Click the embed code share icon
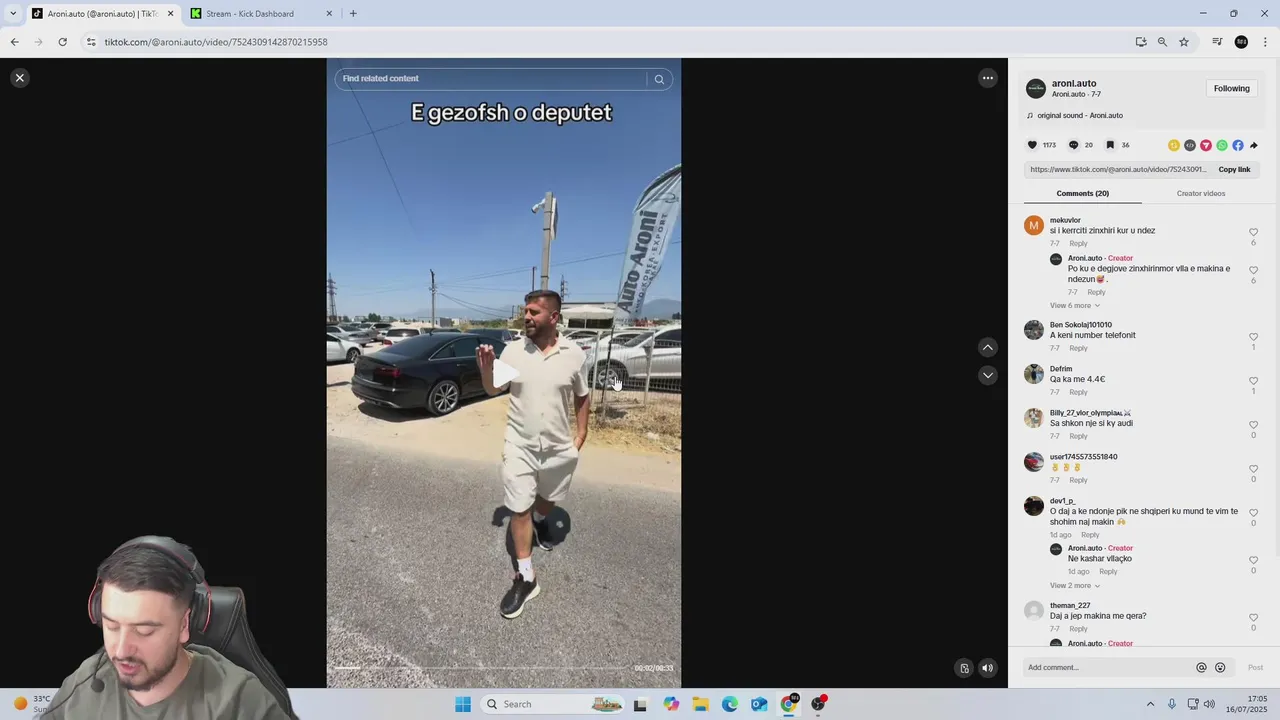Screen dimensions: 1280x720 (1190, 145)
